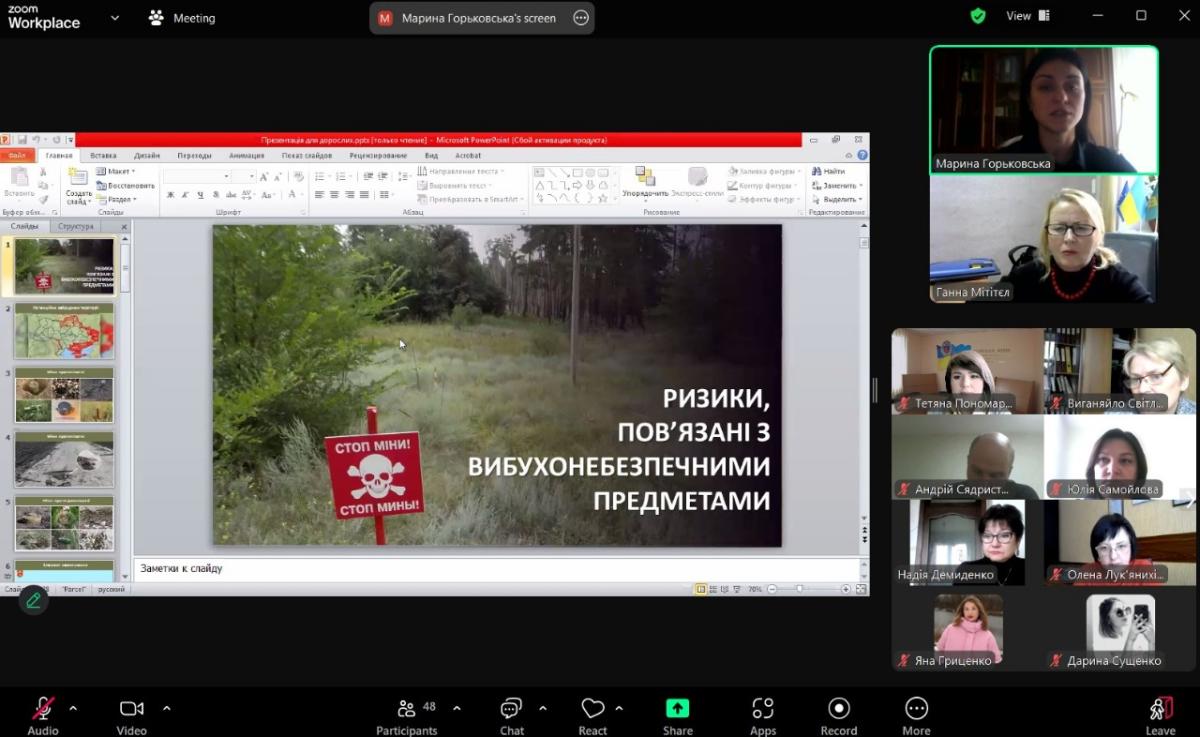Screen dimensions: 1200x737
Task: Click the green annotation pencil icon
Action: 34,600
